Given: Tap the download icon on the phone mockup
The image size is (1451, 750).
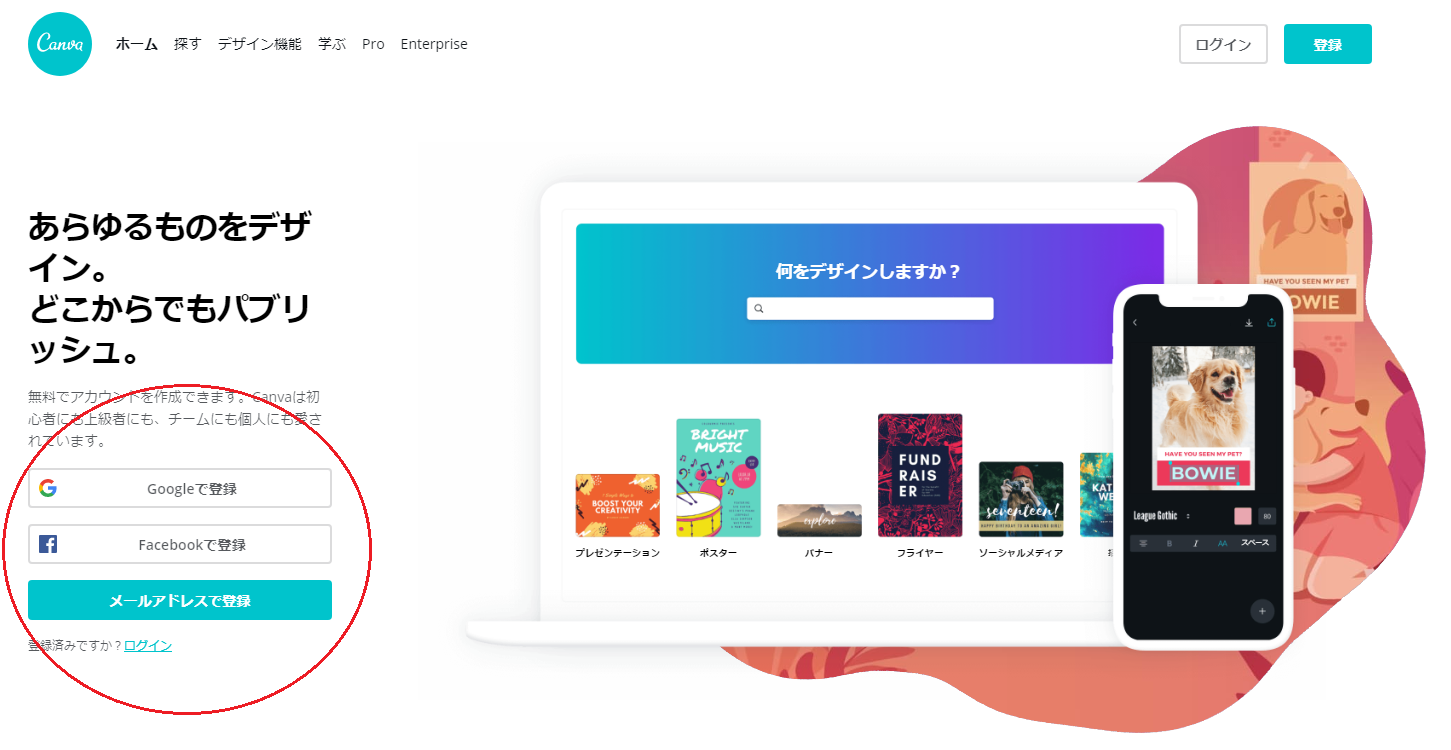Looking at the screenshot, I should point(1249,323).
